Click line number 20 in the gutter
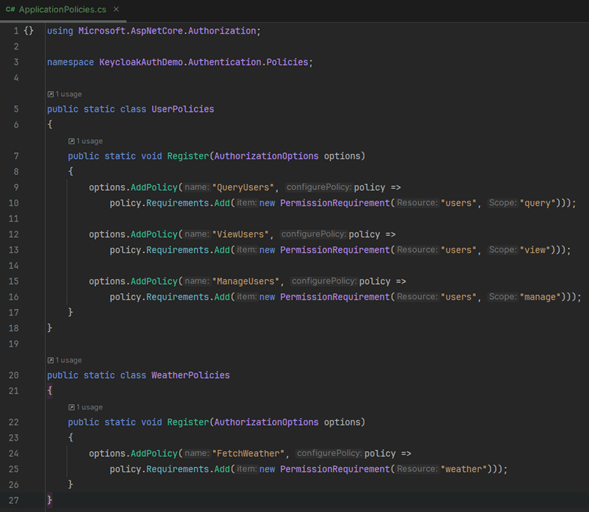This screenshot has height=512, width=589. click(14, 375)
